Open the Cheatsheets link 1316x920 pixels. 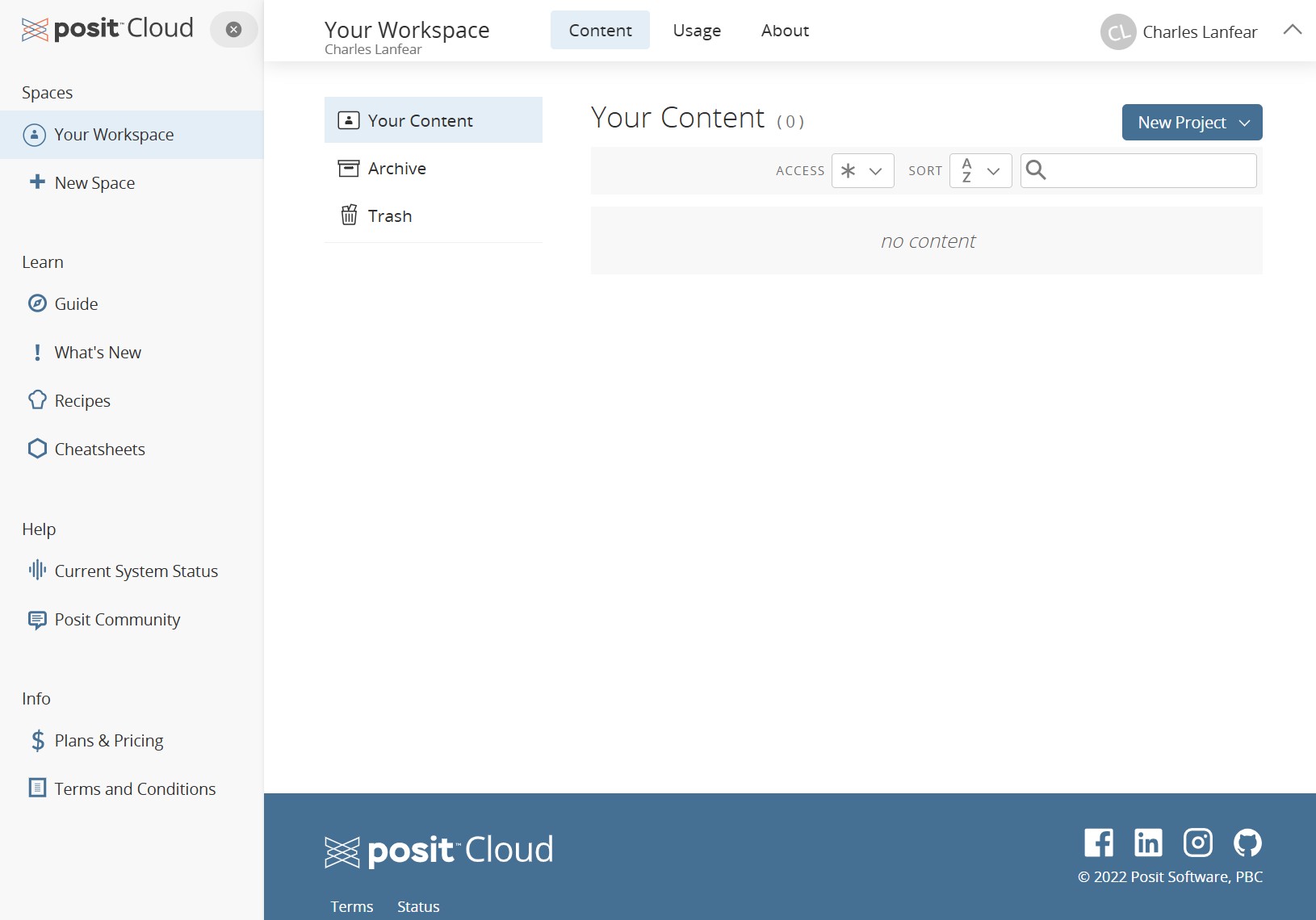coord(99,450)
